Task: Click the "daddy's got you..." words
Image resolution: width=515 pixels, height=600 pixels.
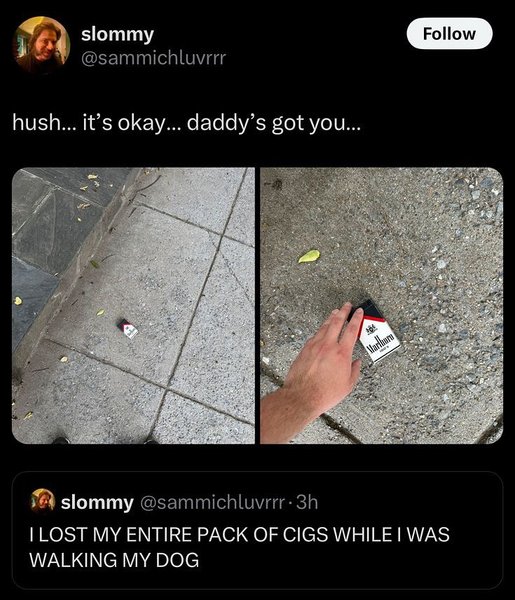Action: click(x=274, y=123)
